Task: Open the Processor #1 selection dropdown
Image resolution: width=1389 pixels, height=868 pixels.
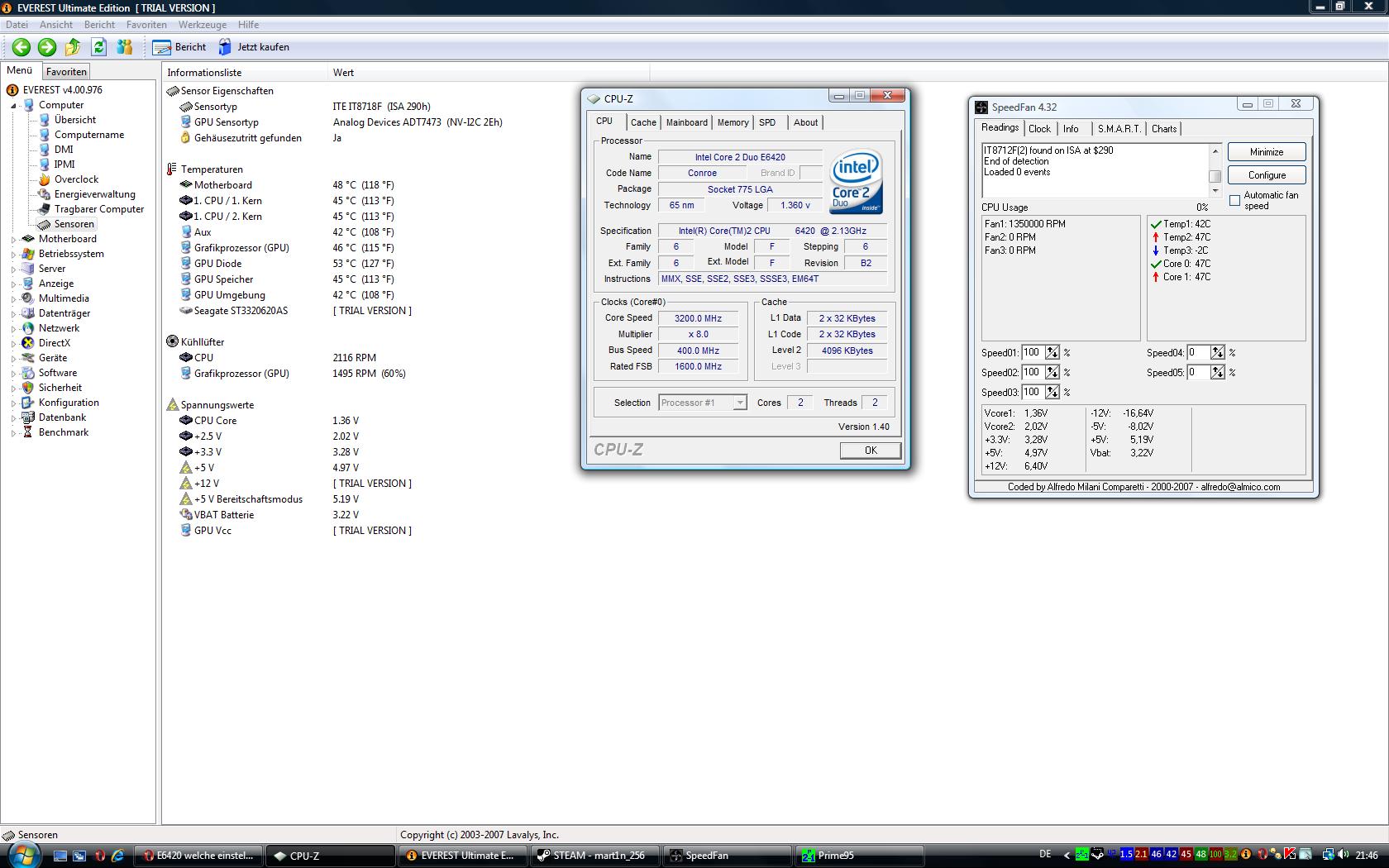Action: [703, 403]
